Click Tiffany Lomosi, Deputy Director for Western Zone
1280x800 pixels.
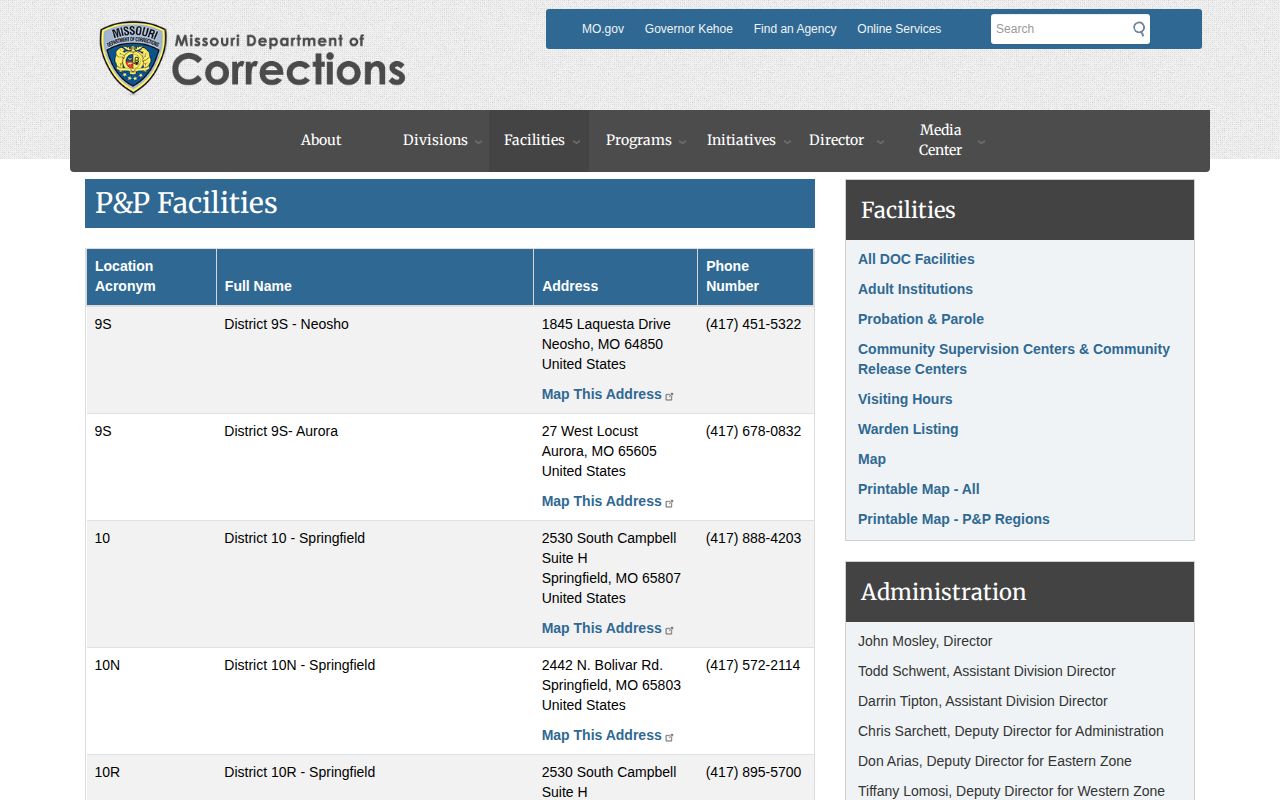click(x=1011, y=791)
